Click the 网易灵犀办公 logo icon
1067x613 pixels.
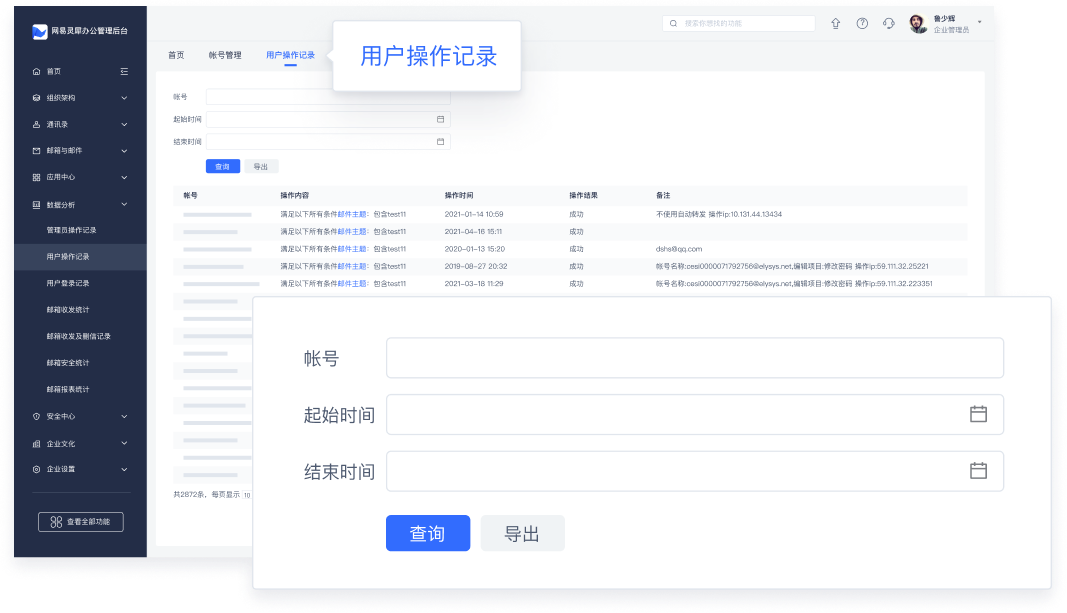tap(39, 32)
